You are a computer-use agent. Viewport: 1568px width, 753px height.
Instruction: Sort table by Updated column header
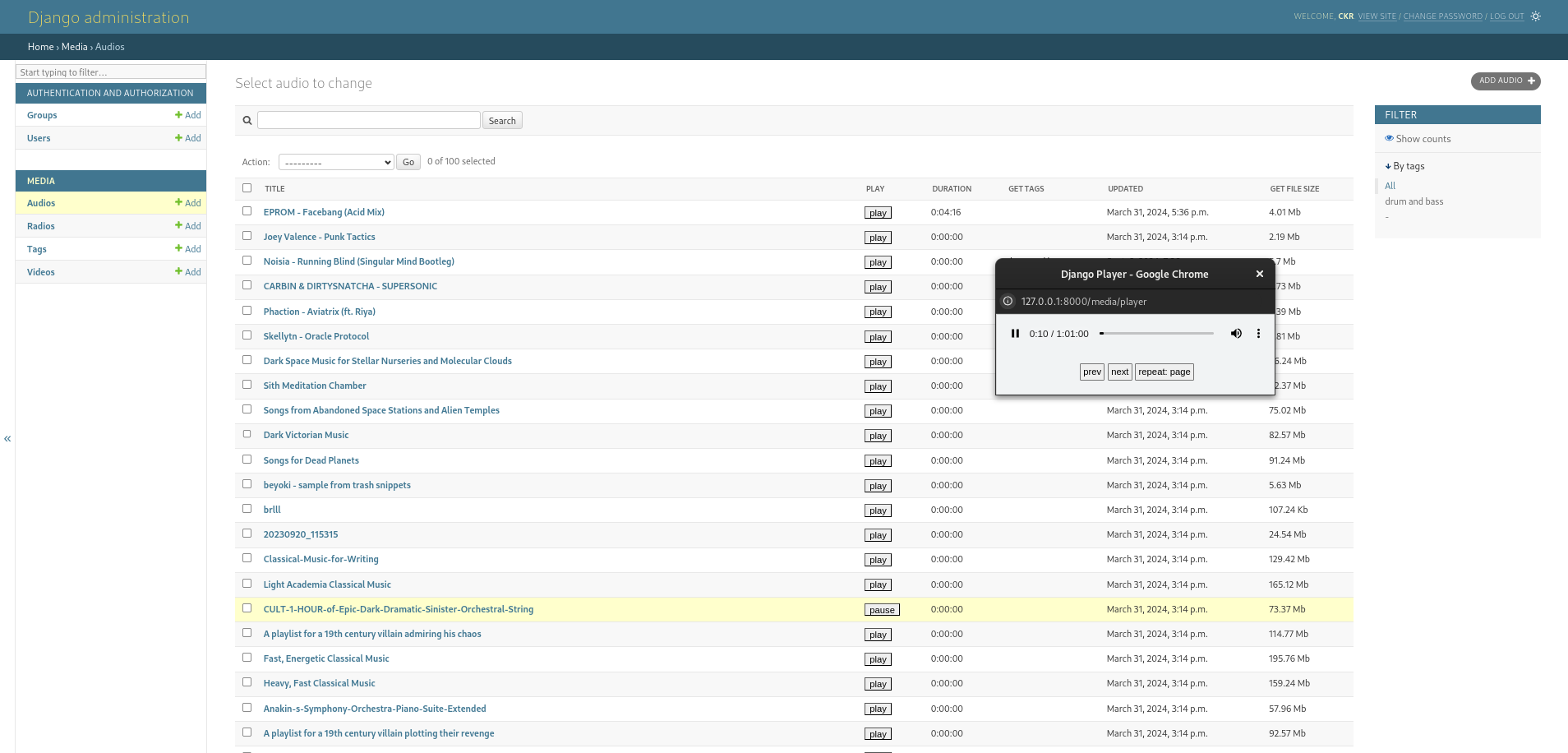[x=1125, y=189]
